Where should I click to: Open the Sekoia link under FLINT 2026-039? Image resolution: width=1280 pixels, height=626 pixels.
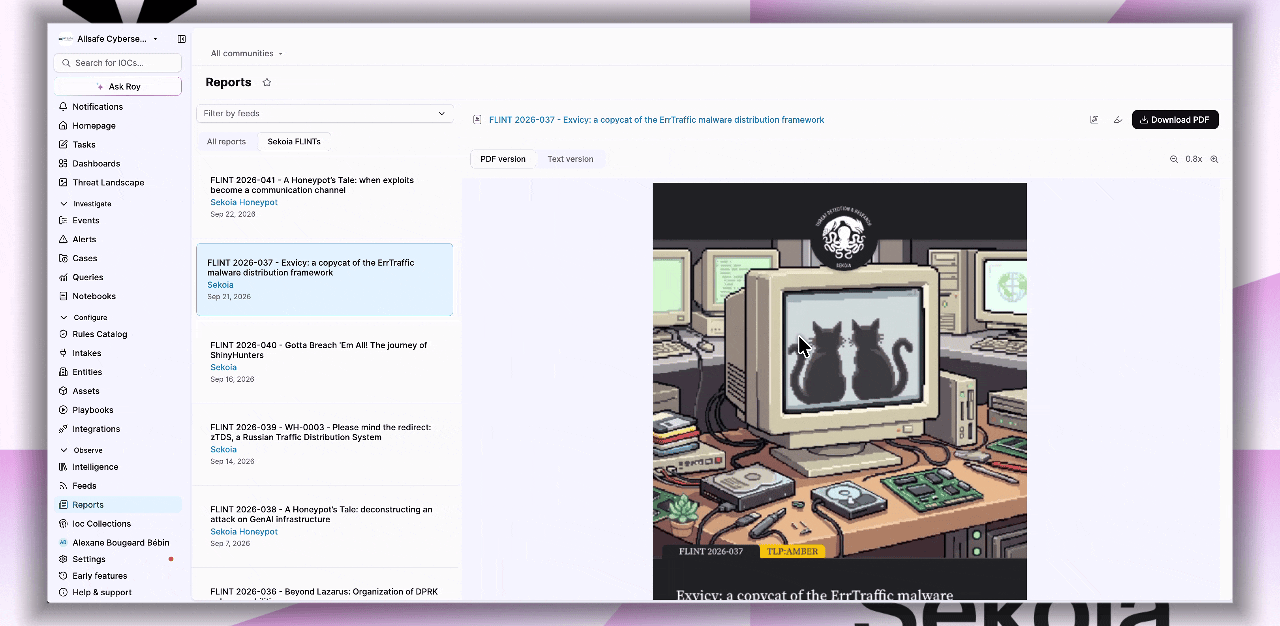coord(223,449)
